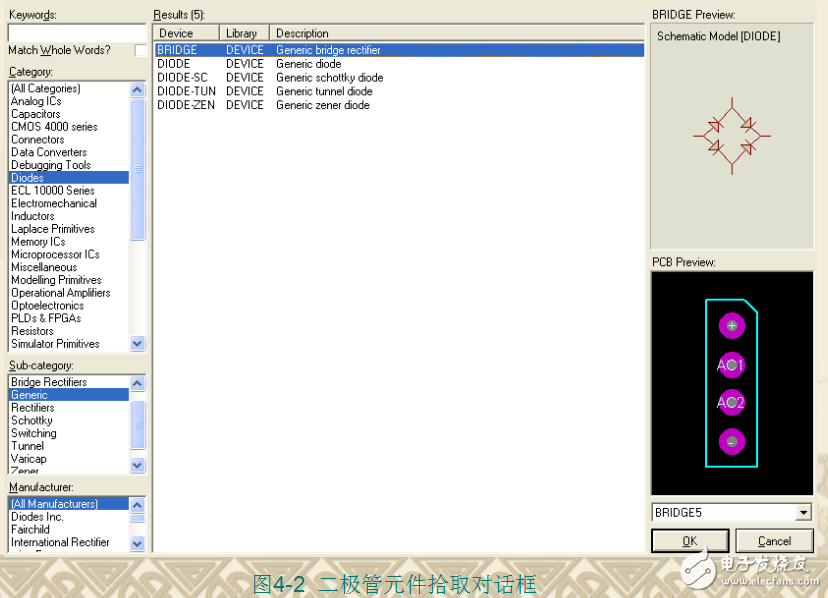828x598 pixels.
Task: Sort results by Library column header
Action: (244, 34)
